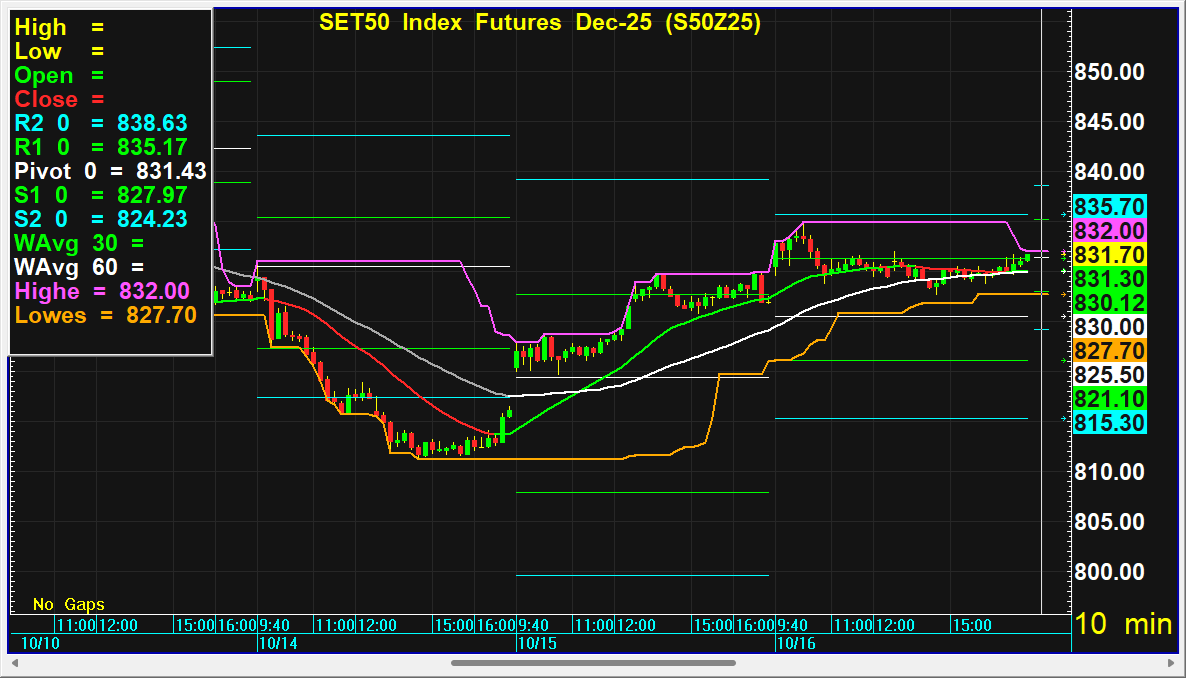Click the Lowes = 827.70 legend entry
The width and height of the screenshot is (1186, 678).
pyautogui.click(x=105, y=315)
